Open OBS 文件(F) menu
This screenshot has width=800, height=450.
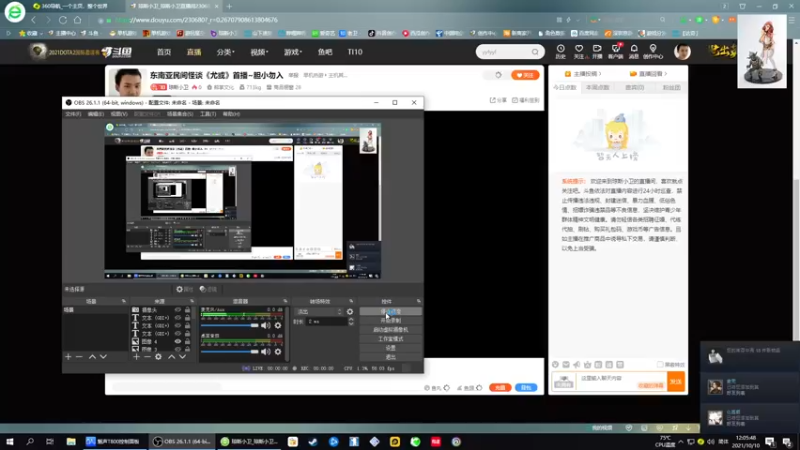(x=73, y=114)
